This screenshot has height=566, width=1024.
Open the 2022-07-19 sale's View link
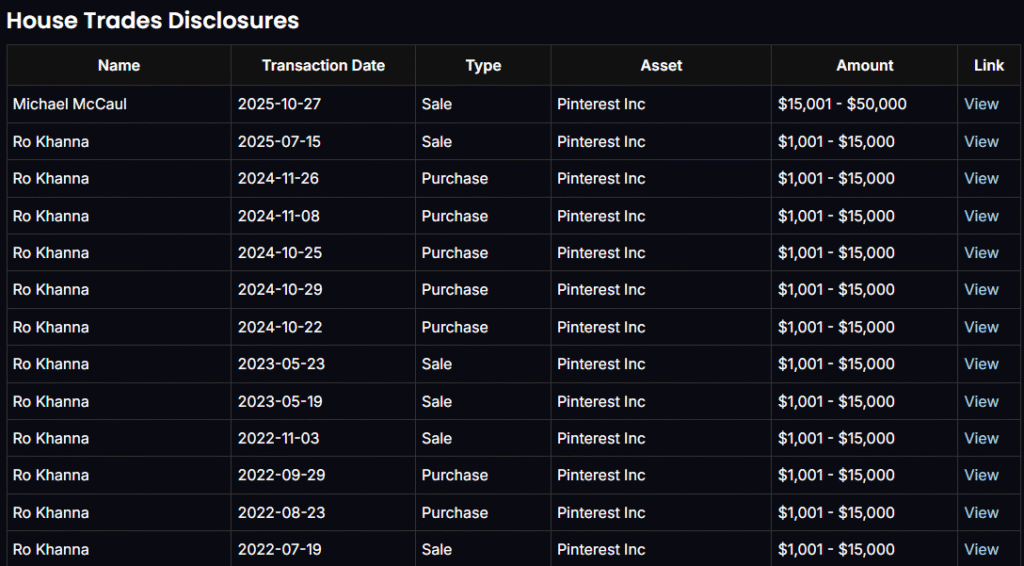pos(981,549)
